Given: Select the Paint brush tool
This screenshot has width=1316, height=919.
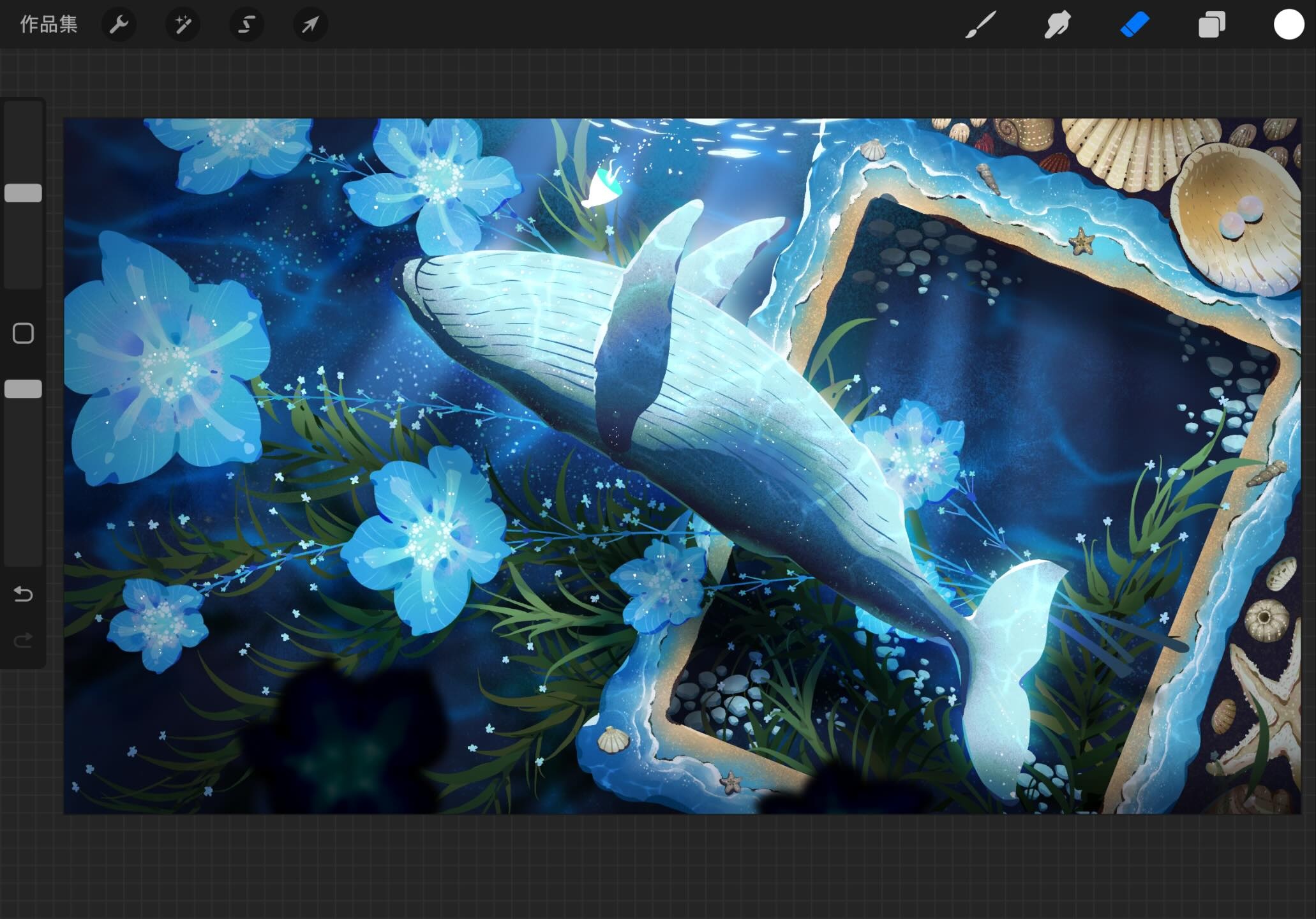Looking at the screenshot, I should [x=980, y=25].
